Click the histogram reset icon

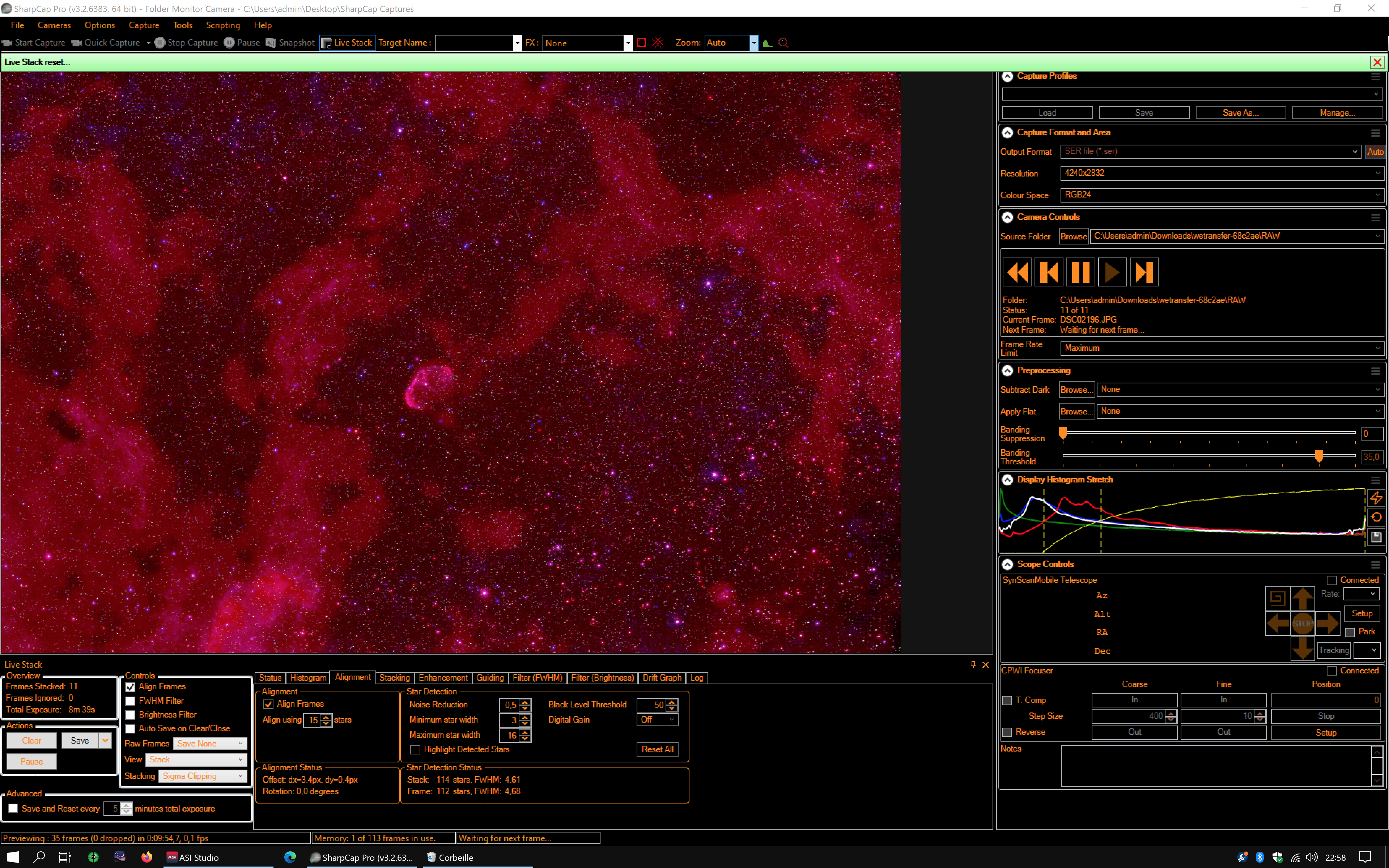click(x=1376, y=517)
